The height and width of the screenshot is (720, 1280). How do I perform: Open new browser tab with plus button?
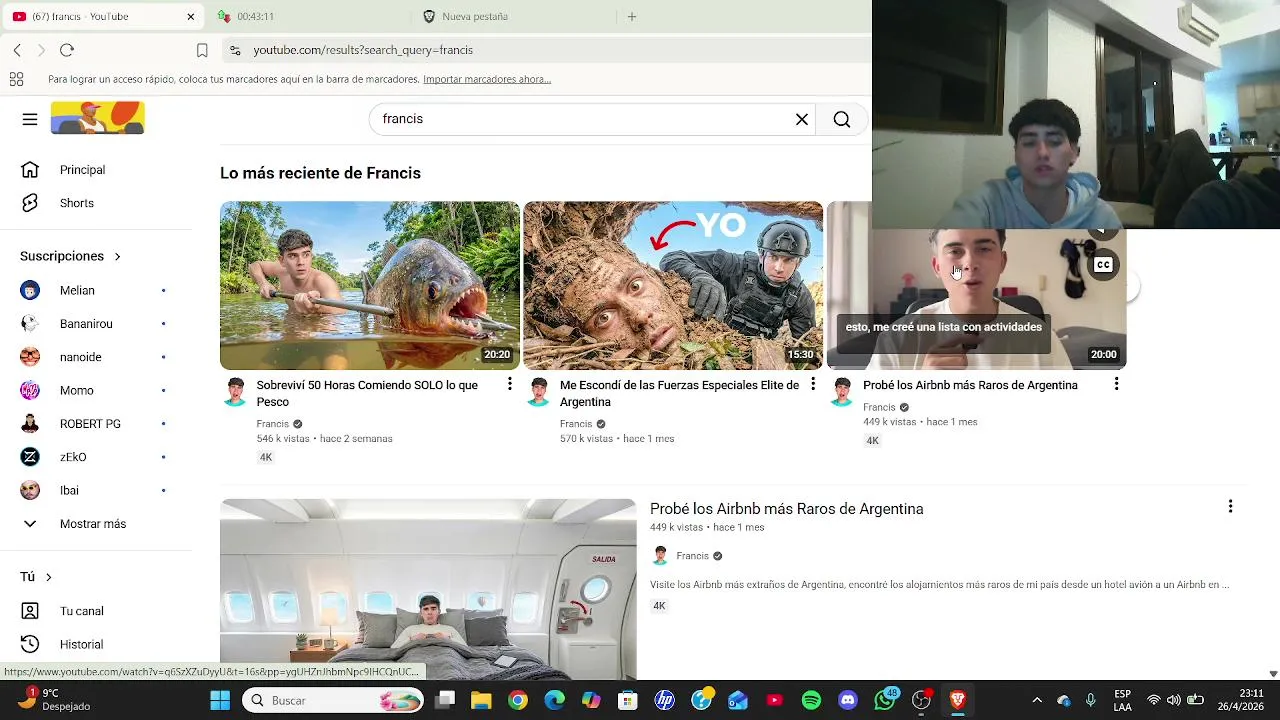(632, 16)
